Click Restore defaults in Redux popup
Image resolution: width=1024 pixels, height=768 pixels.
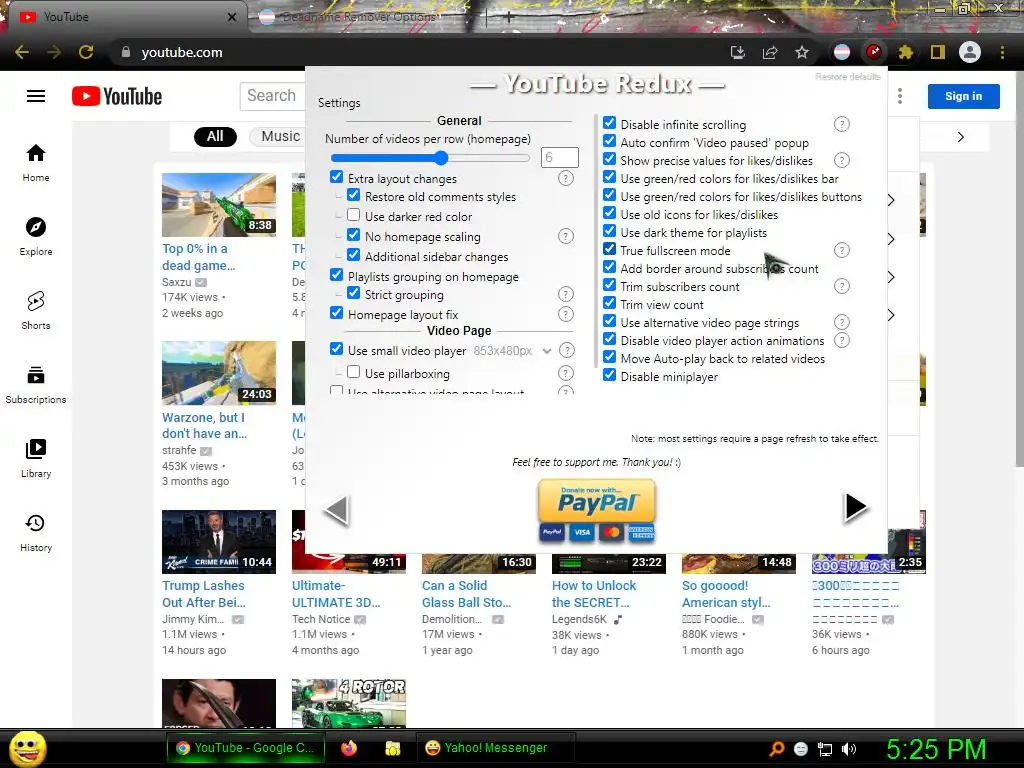(x=848, y=77)
